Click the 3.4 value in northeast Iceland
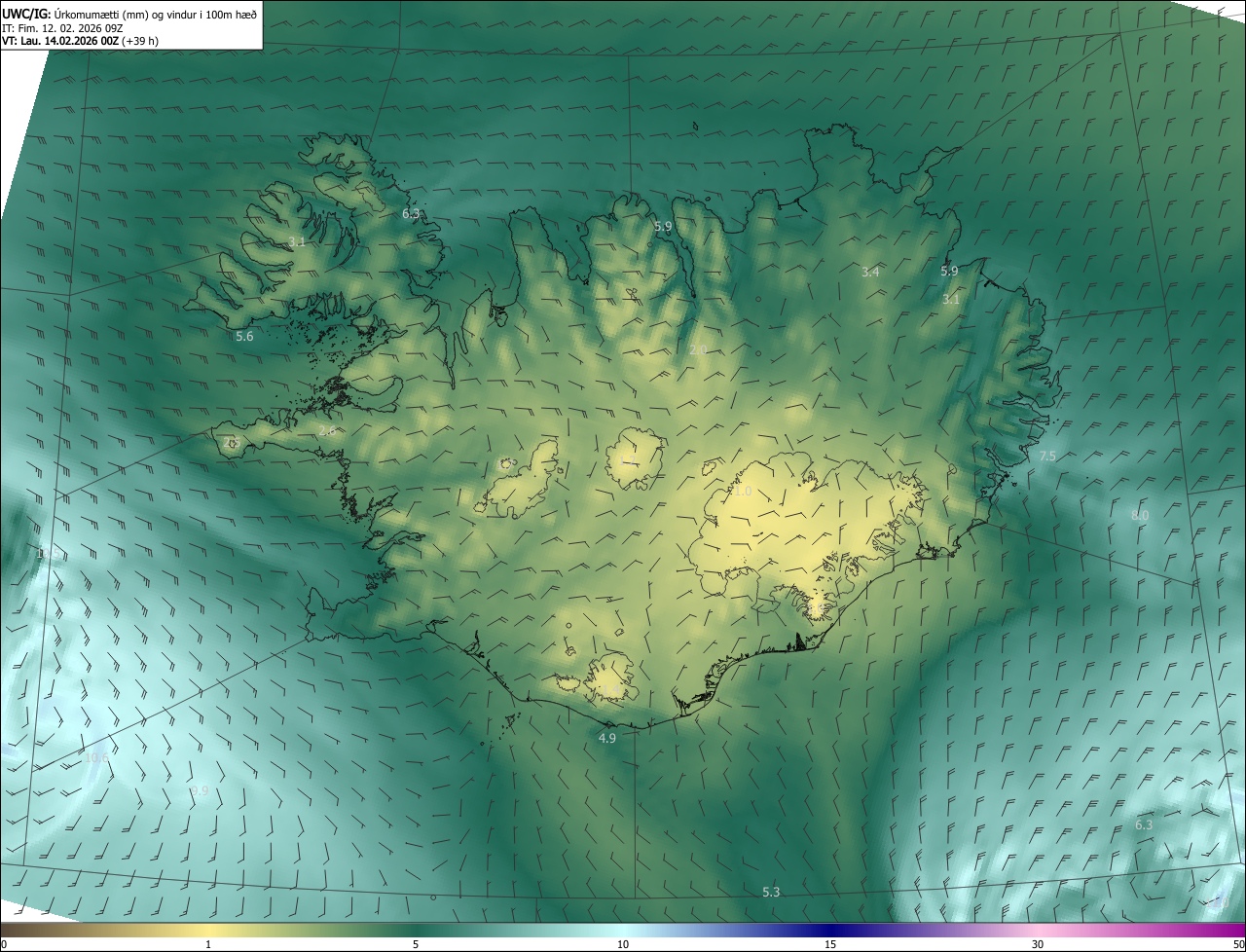Viewport: 1246px width, 952px height. (x=870, y=273)
